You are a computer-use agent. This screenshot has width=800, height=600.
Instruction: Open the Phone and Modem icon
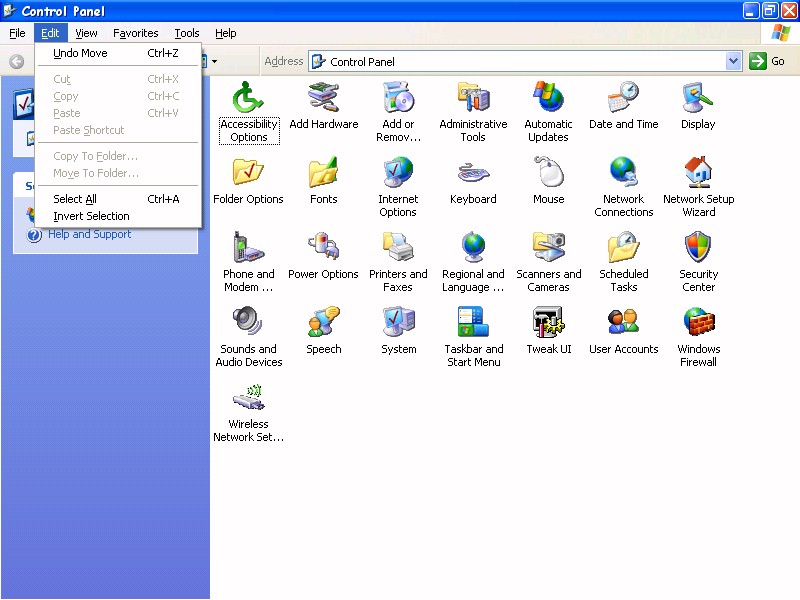(x=248, y=246)
